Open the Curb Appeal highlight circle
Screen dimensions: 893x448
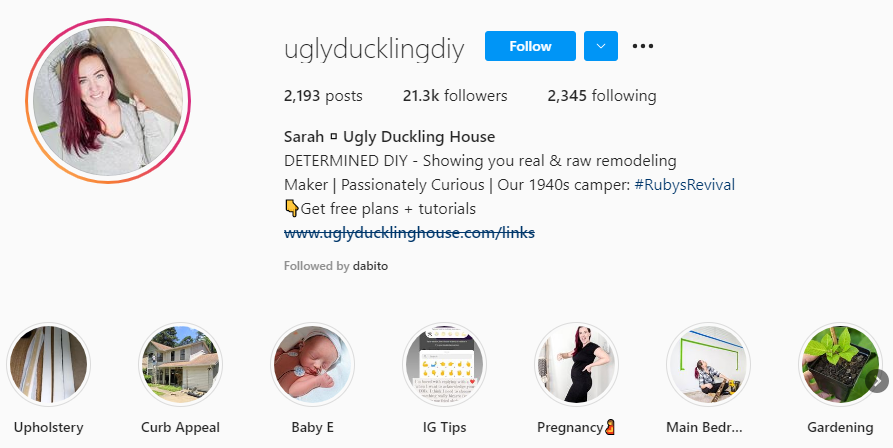(x=181, y=364)
